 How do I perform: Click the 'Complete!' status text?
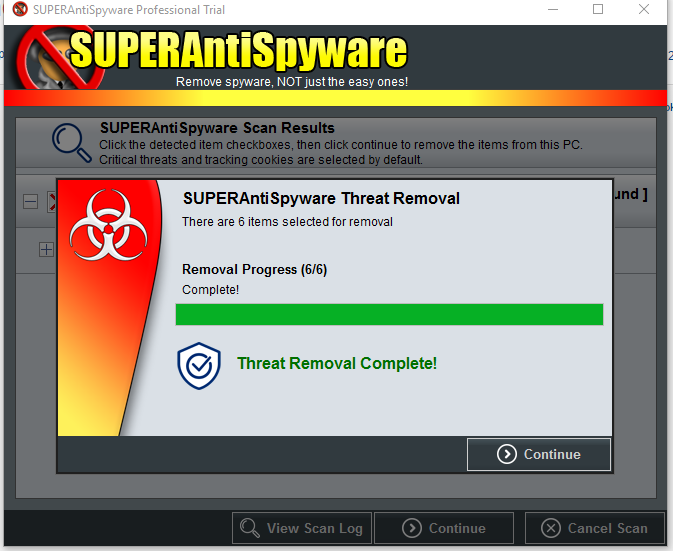point(210,290)
